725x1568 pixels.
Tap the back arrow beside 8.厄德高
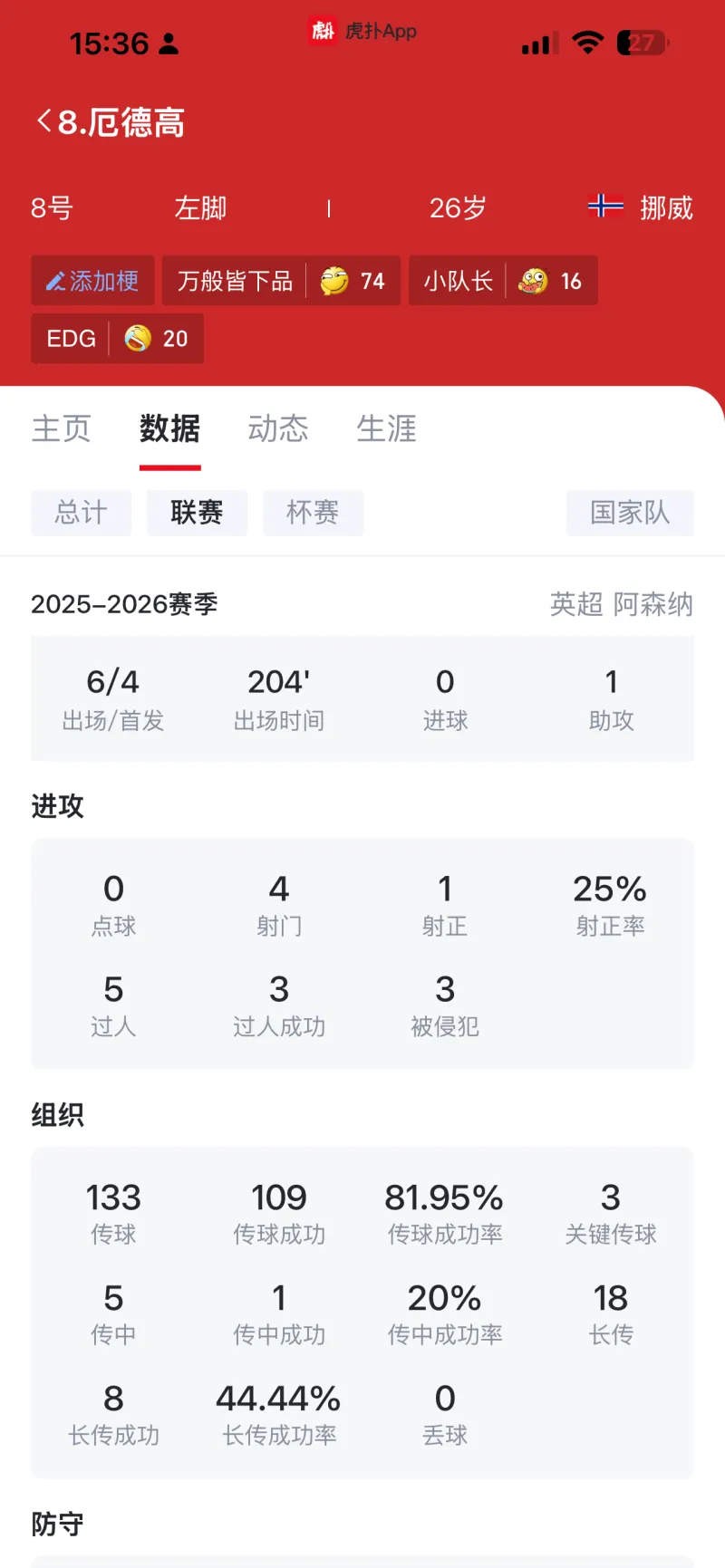click(x=43, y=121)
